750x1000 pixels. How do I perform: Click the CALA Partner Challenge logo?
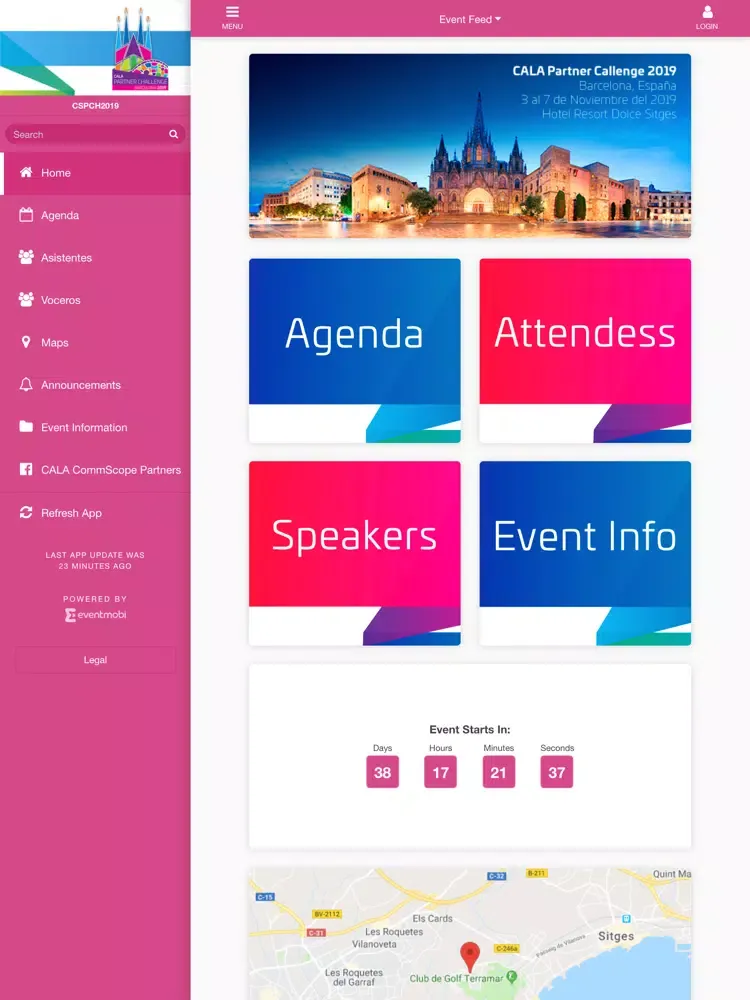140,50
